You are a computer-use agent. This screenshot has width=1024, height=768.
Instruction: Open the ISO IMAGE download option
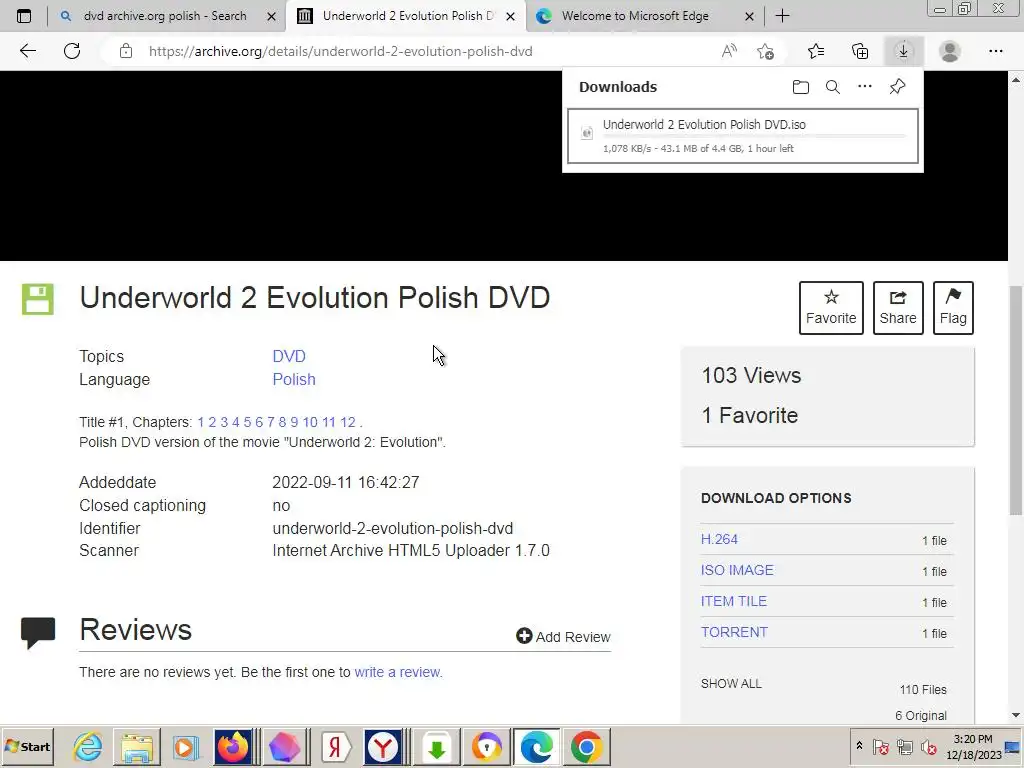(x=737, y=570)
